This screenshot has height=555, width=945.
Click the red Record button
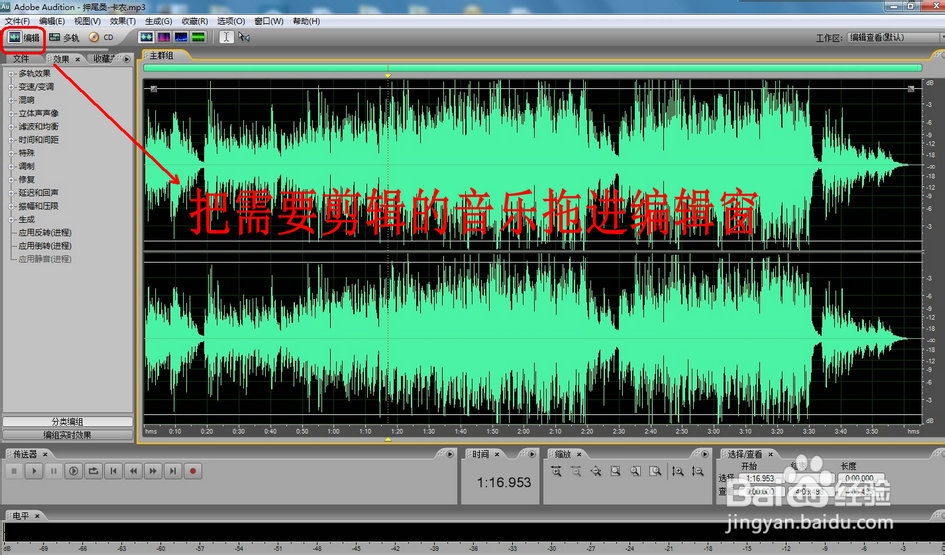tap(193, 471)
